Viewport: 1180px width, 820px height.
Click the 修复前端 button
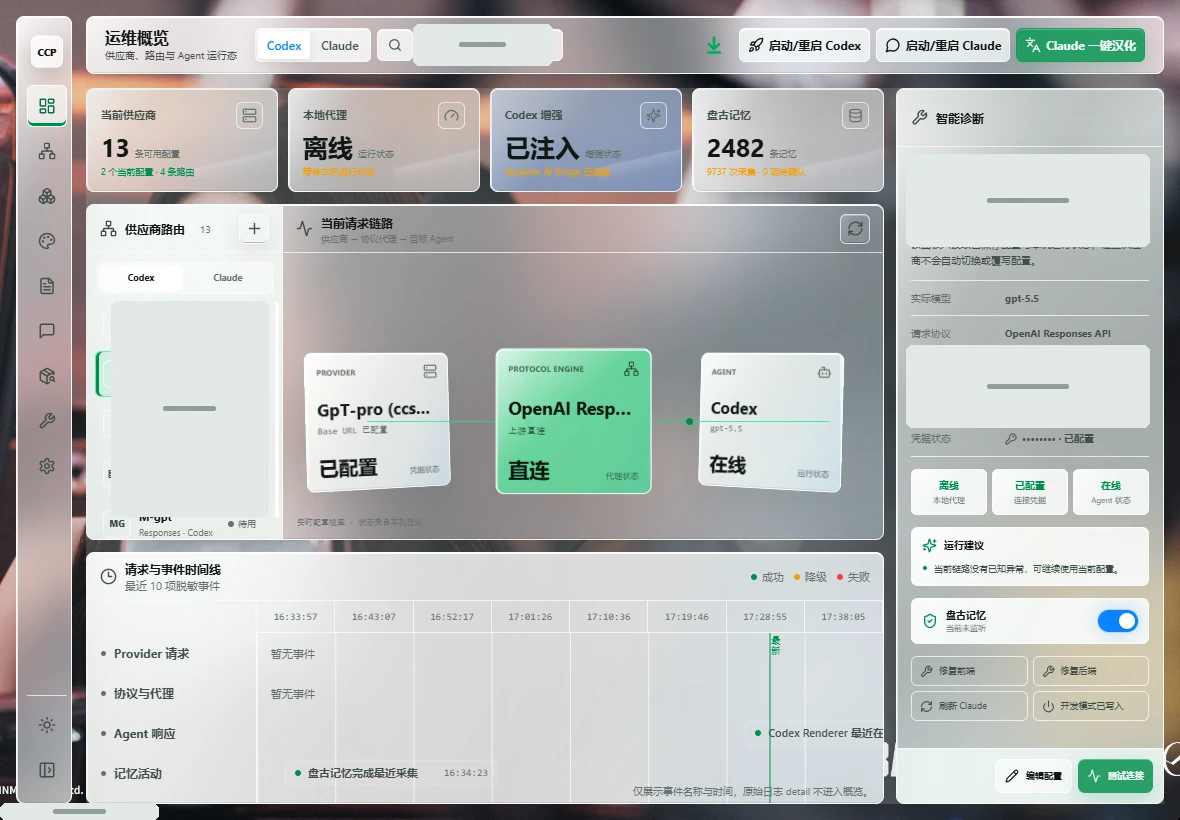pyautogui.click(x=969, y=670)
